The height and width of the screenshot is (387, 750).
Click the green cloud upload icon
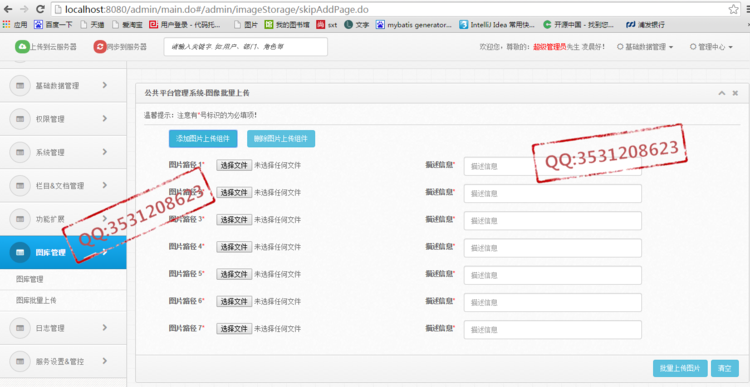click(x=22, y=46)
